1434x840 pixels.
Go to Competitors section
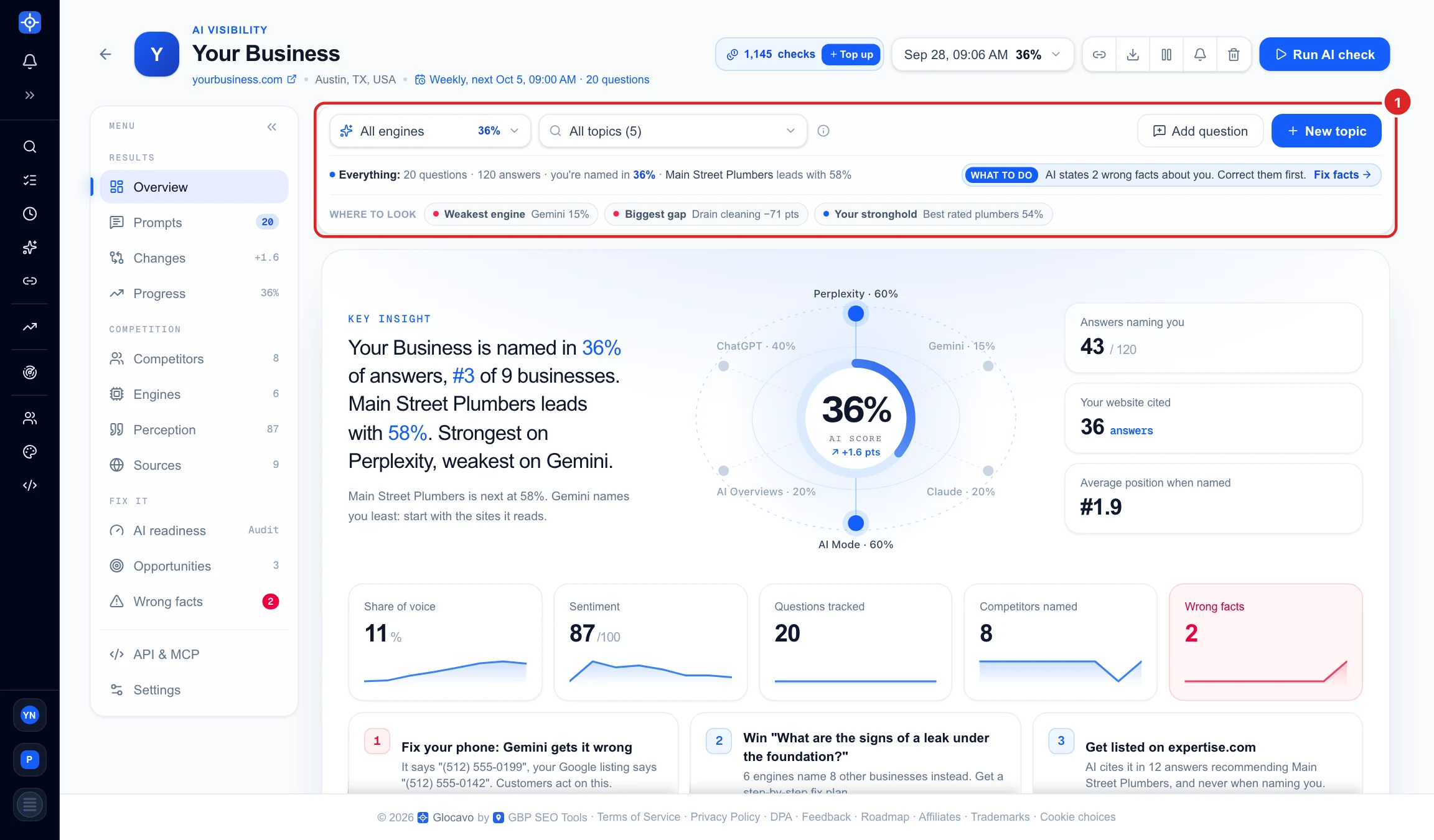click(x=194, y=358)
